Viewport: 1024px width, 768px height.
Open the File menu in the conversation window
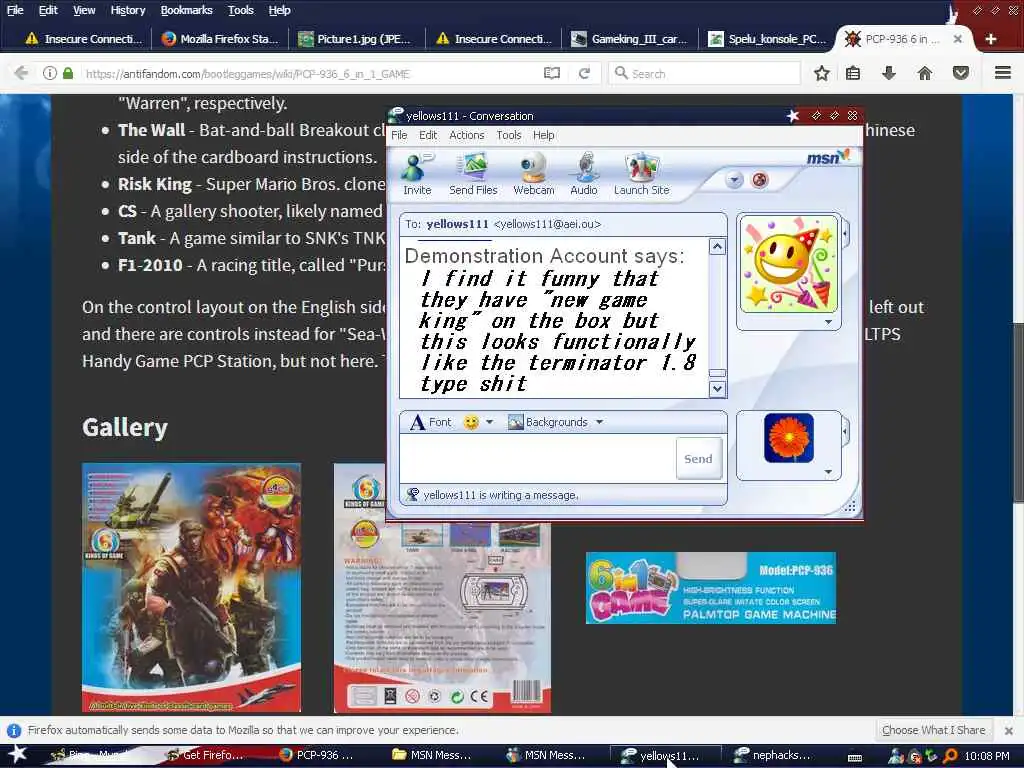[399, 135]
